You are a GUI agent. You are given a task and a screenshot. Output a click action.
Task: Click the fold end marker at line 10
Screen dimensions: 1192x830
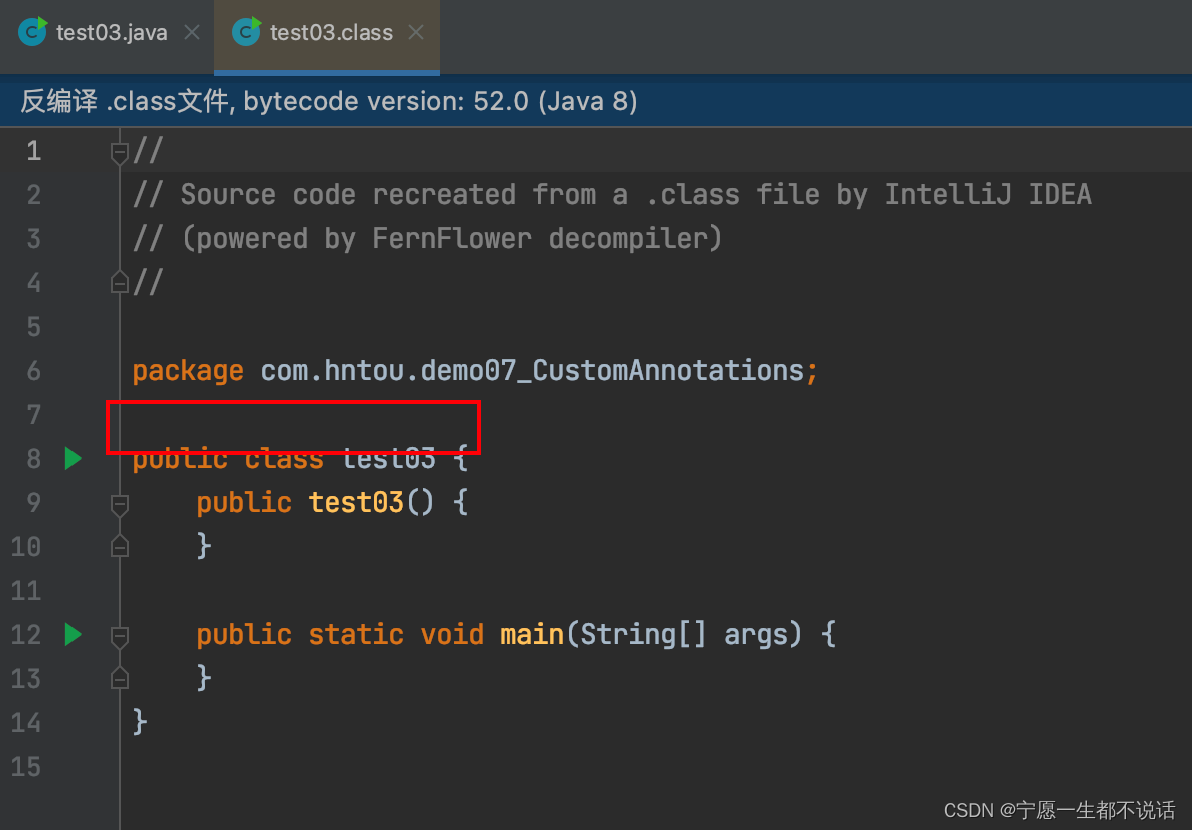[119, 546]
